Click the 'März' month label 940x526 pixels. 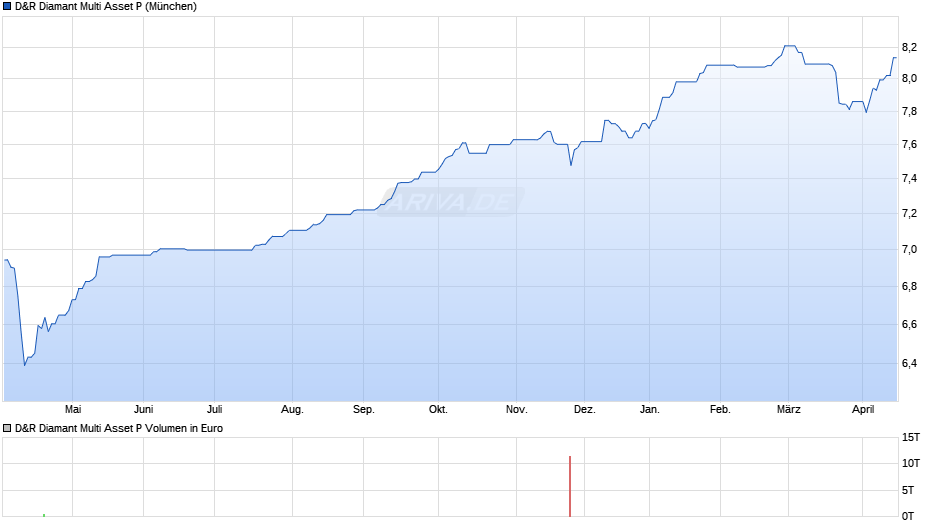point(789,409)
